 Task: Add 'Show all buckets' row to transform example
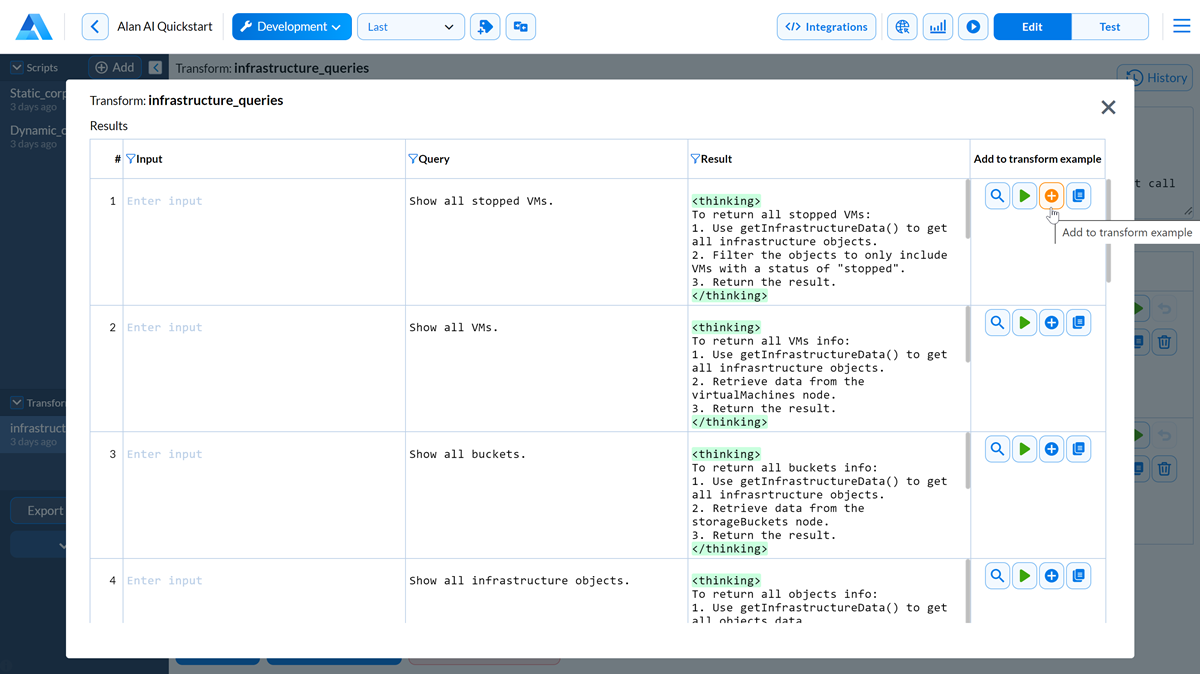(1051, 450)
